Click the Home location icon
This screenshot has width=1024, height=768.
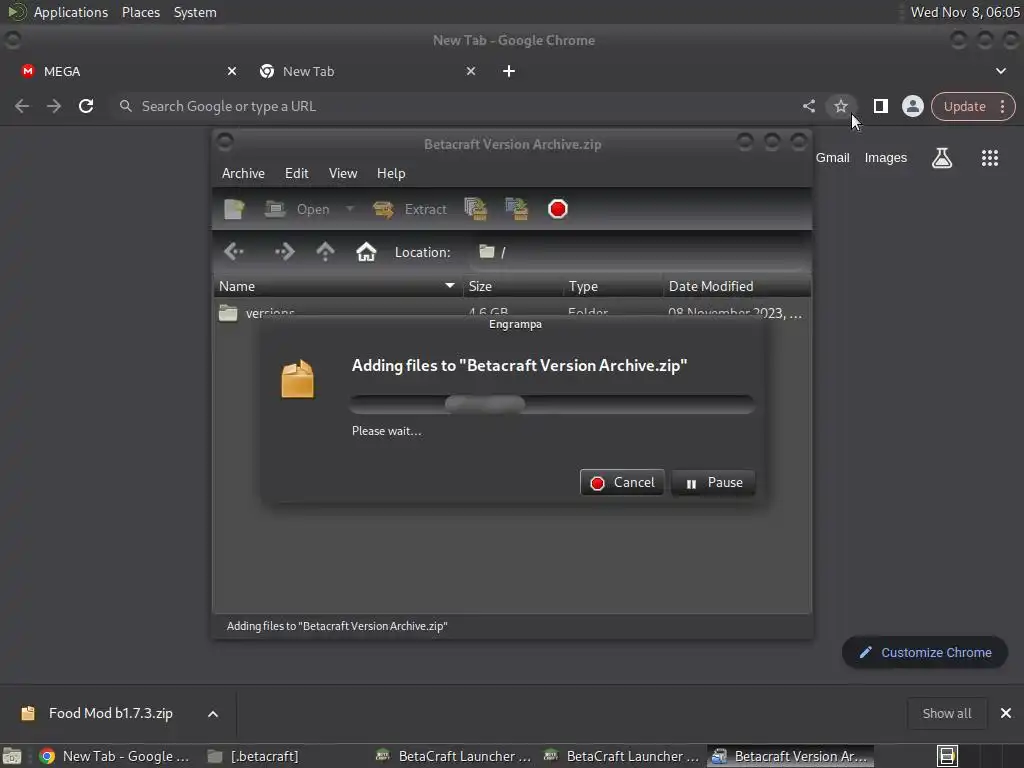coord(366,251)
